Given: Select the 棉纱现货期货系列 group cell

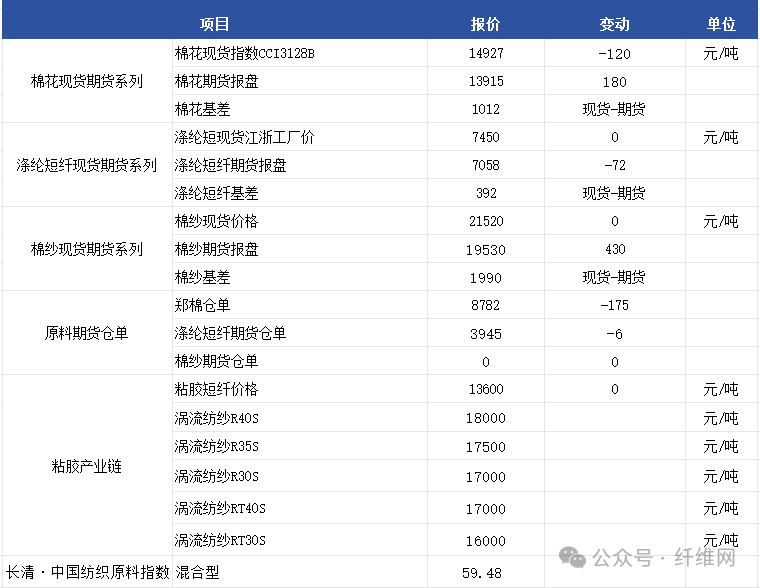Looking at the screenshot, I should point(87,249).
